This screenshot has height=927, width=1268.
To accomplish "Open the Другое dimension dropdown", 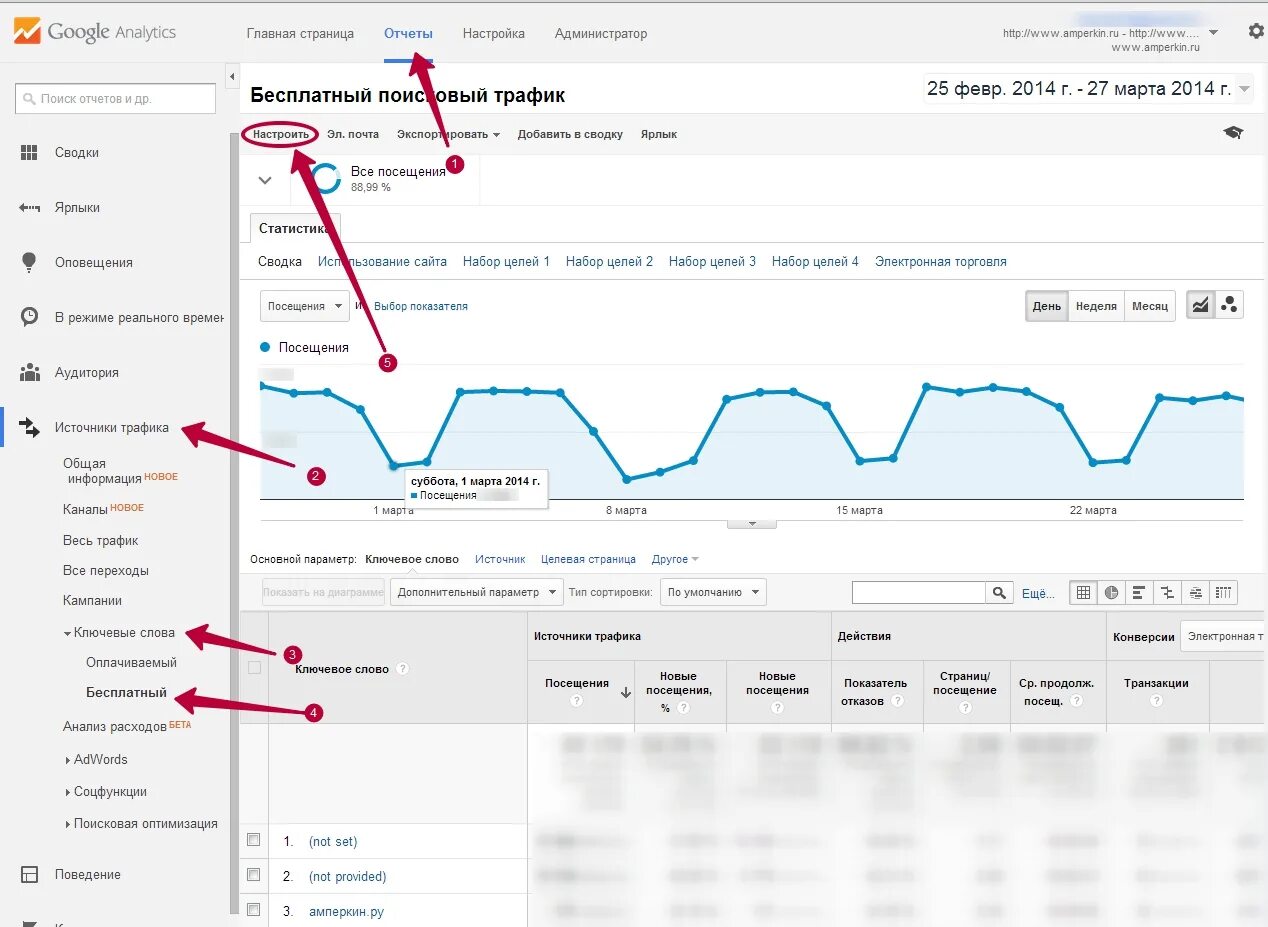I will (676, 559).
